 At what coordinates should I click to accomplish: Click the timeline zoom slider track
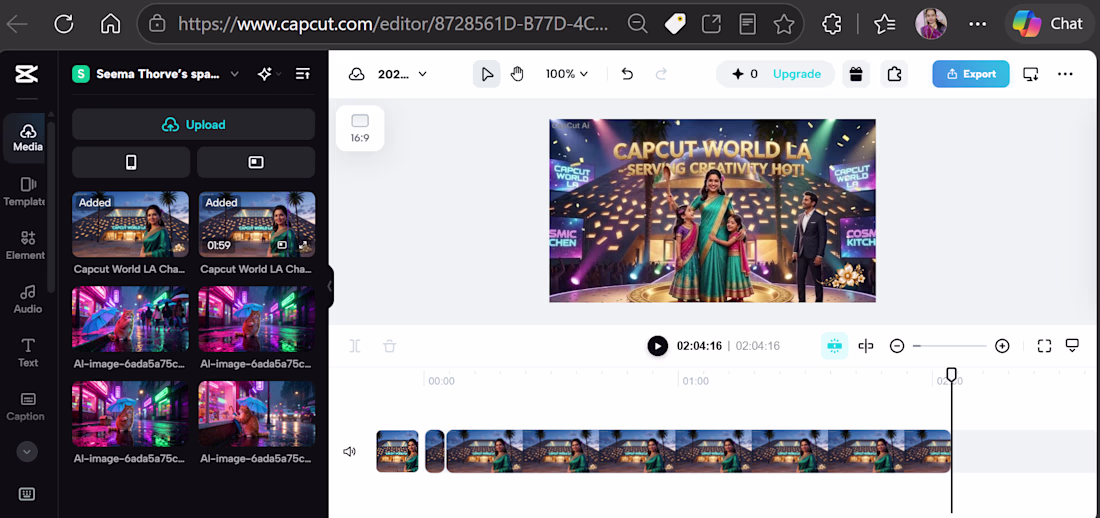pyautogui.click(x=949, y=345)
